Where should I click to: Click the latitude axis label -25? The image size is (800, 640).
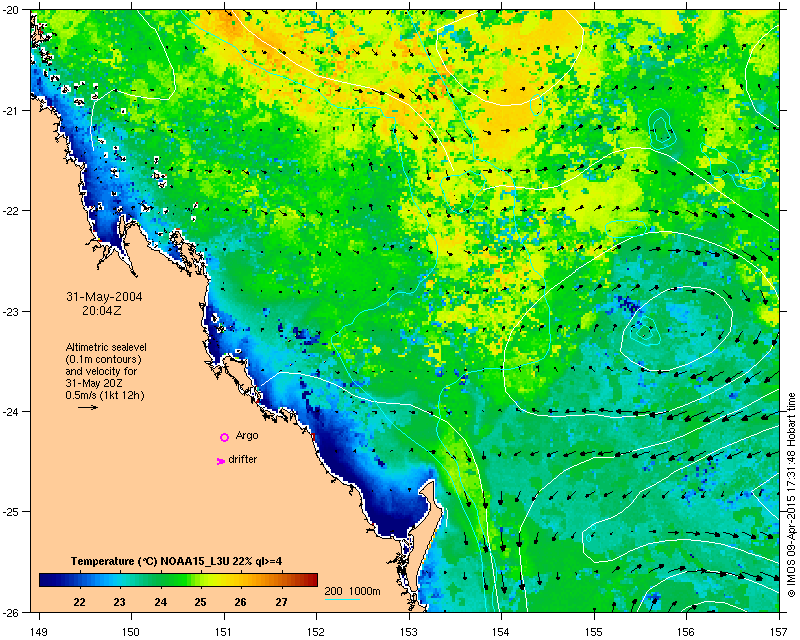(10, 512)
